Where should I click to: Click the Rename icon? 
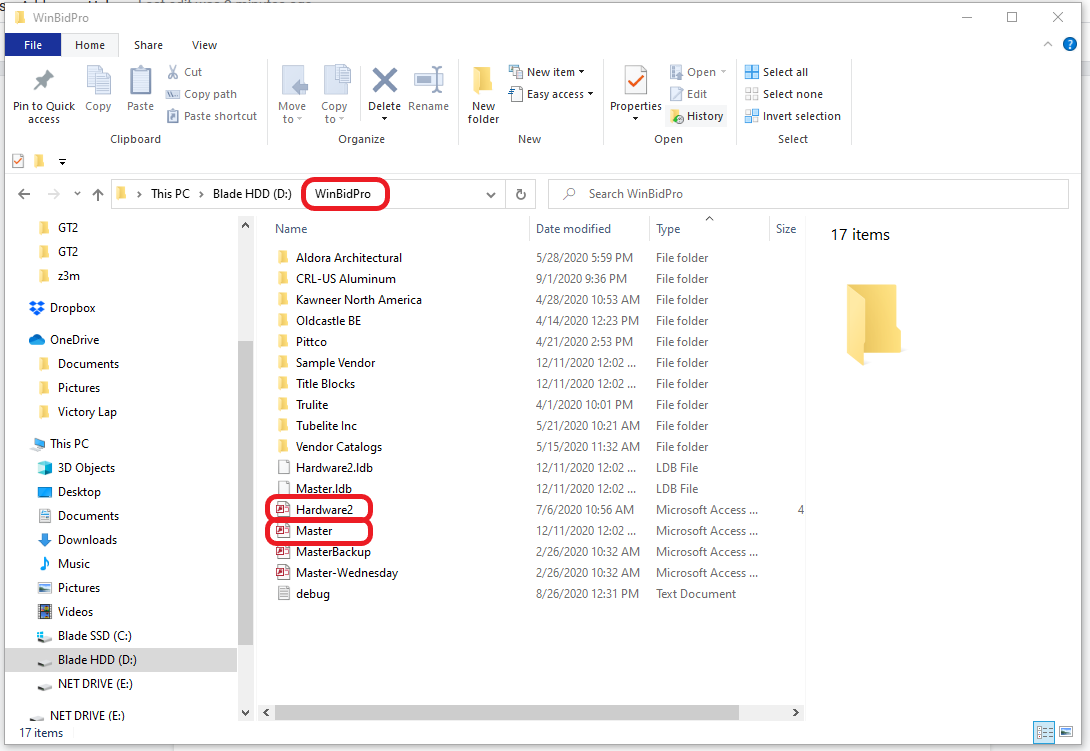[428, 81]
